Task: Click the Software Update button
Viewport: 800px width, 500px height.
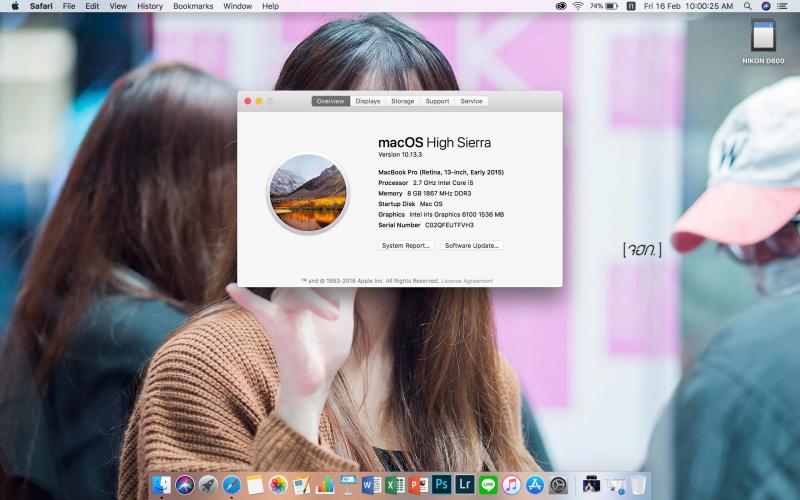Action: 472,245
